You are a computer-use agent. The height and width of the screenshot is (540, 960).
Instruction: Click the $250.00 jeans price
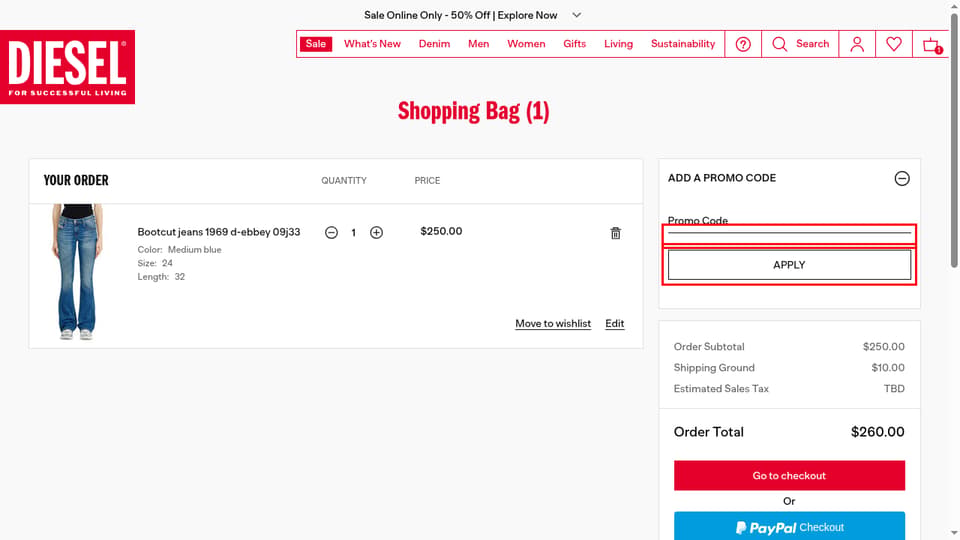441,231
